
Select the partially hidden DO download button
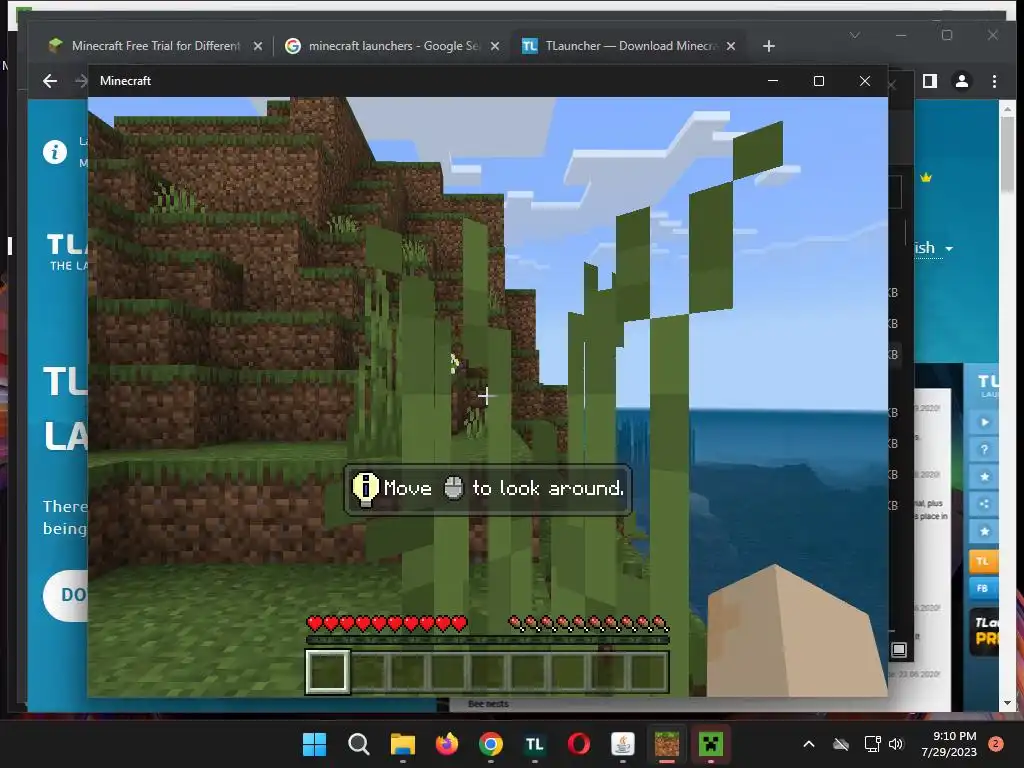pos(65,595)
